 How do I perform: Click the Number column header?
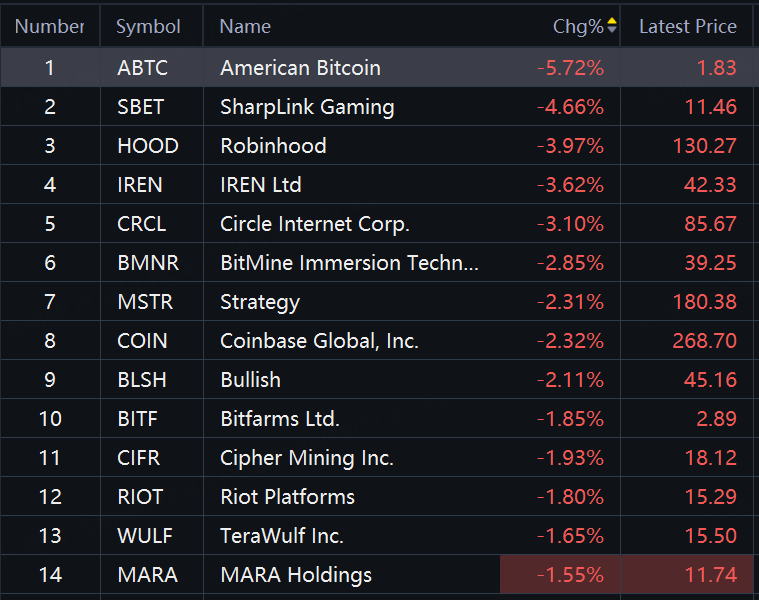(49, 27)
